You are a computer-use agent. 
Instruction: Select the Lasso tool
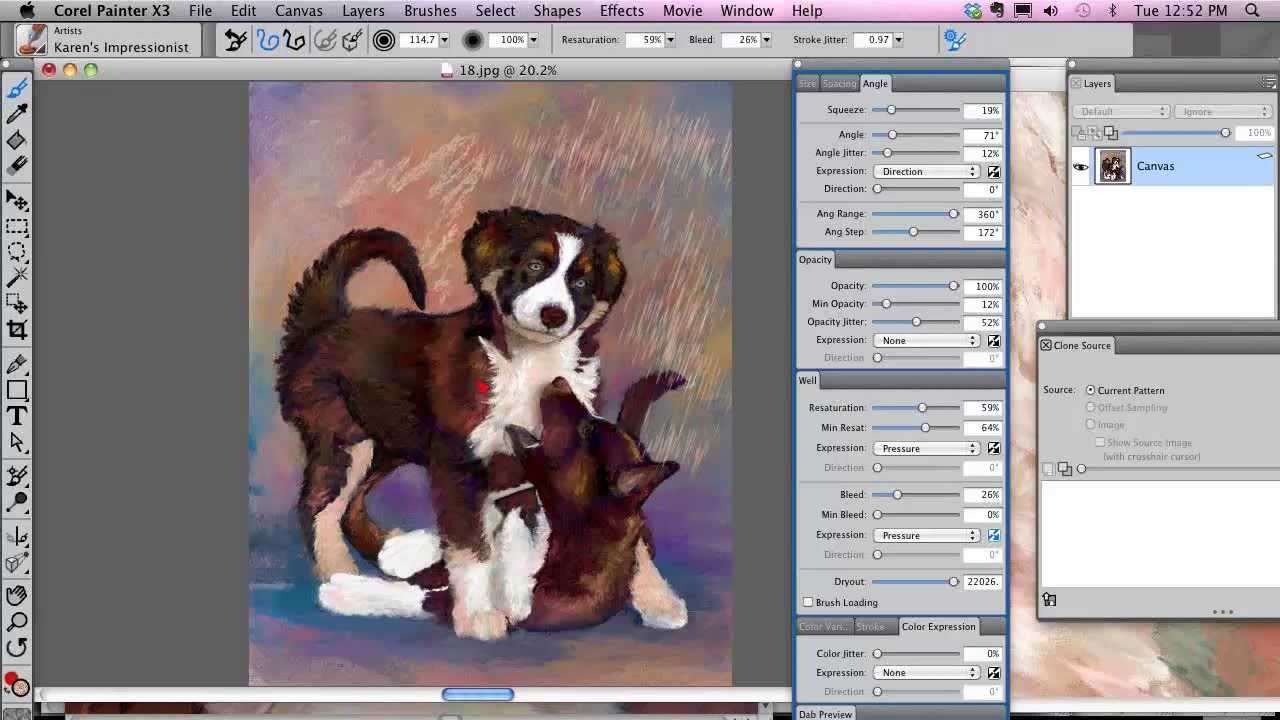click(x=17, y=252)
